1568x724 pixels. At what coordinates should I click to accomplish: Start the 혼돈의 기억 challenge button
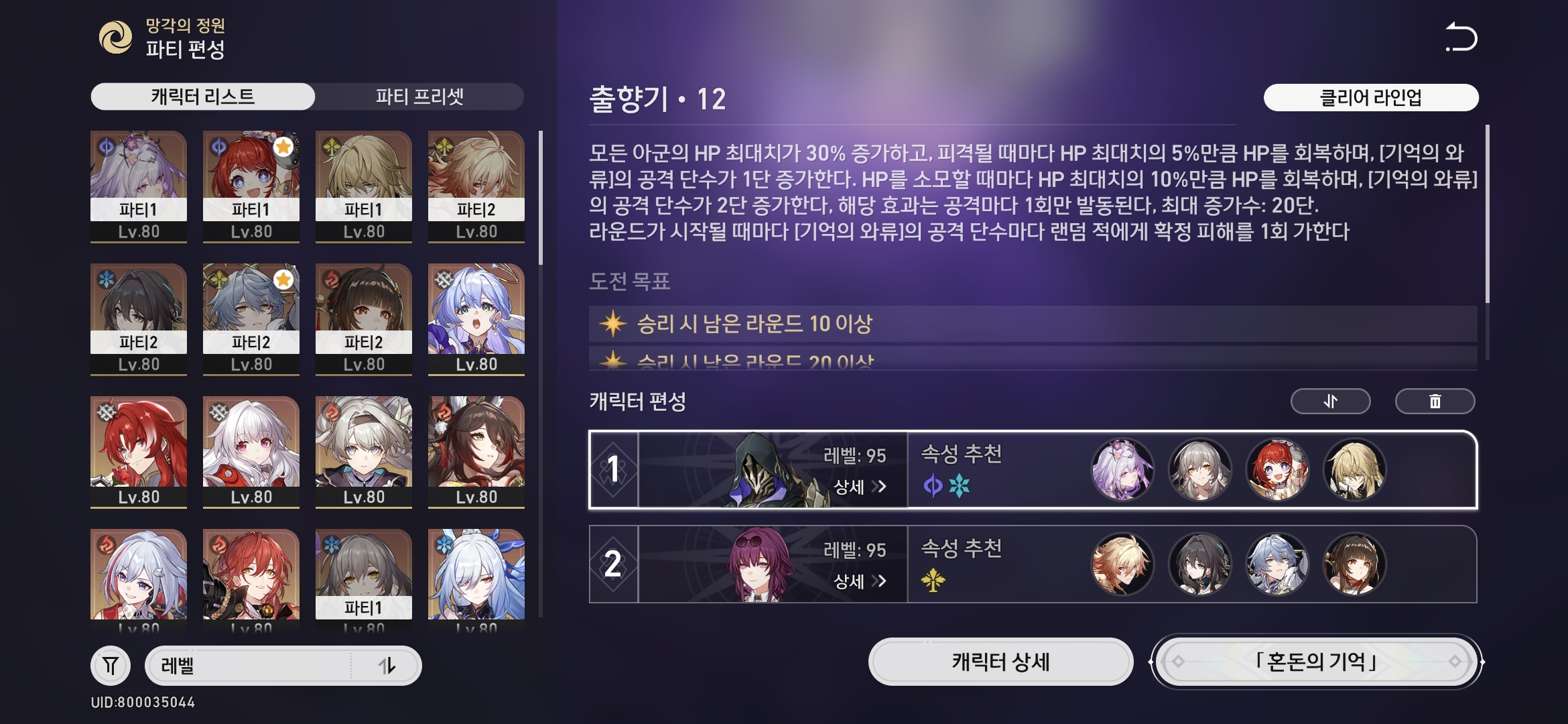point(1316,662)
